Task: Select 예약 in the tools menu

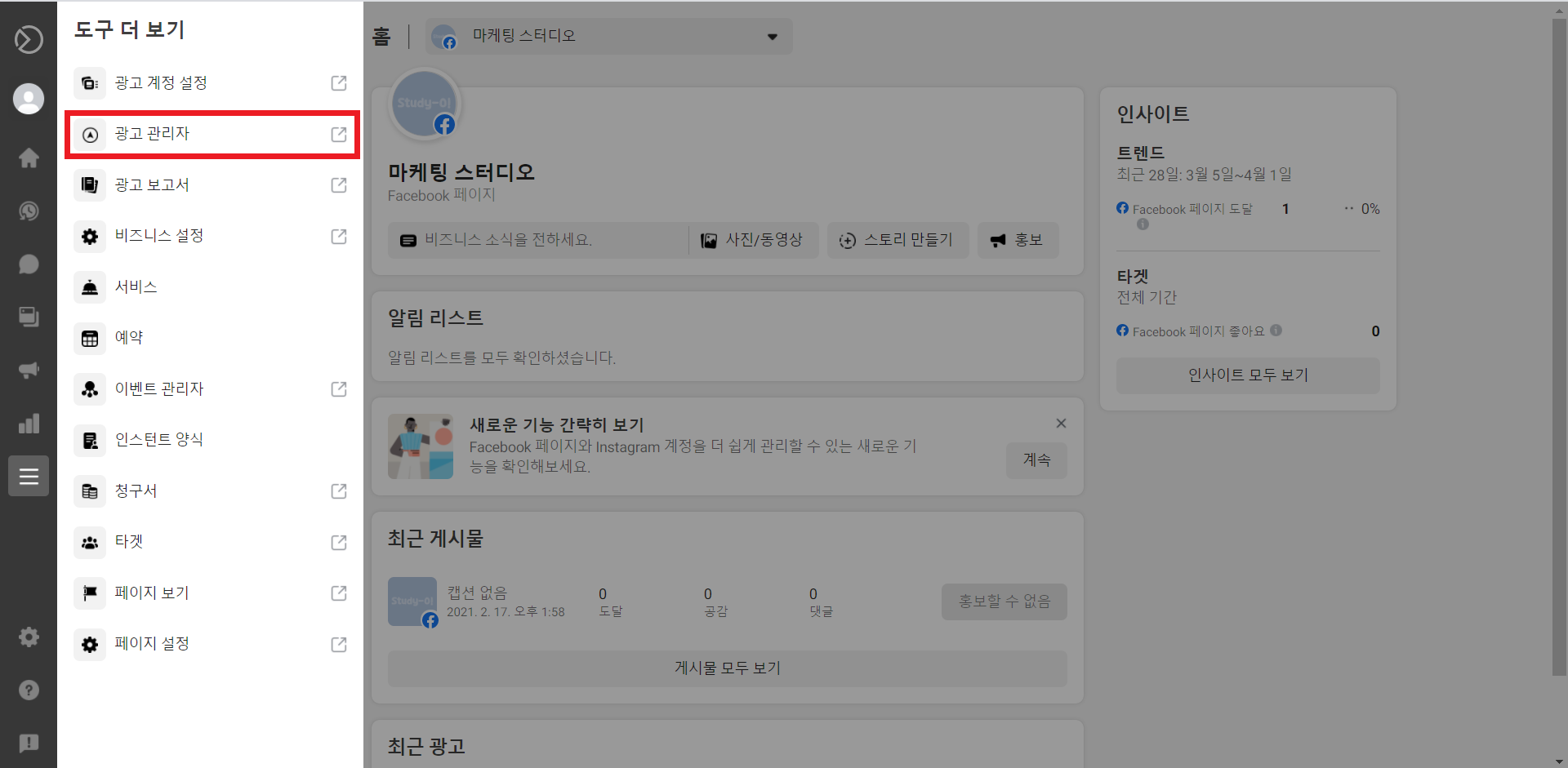Action: [212, 338]
